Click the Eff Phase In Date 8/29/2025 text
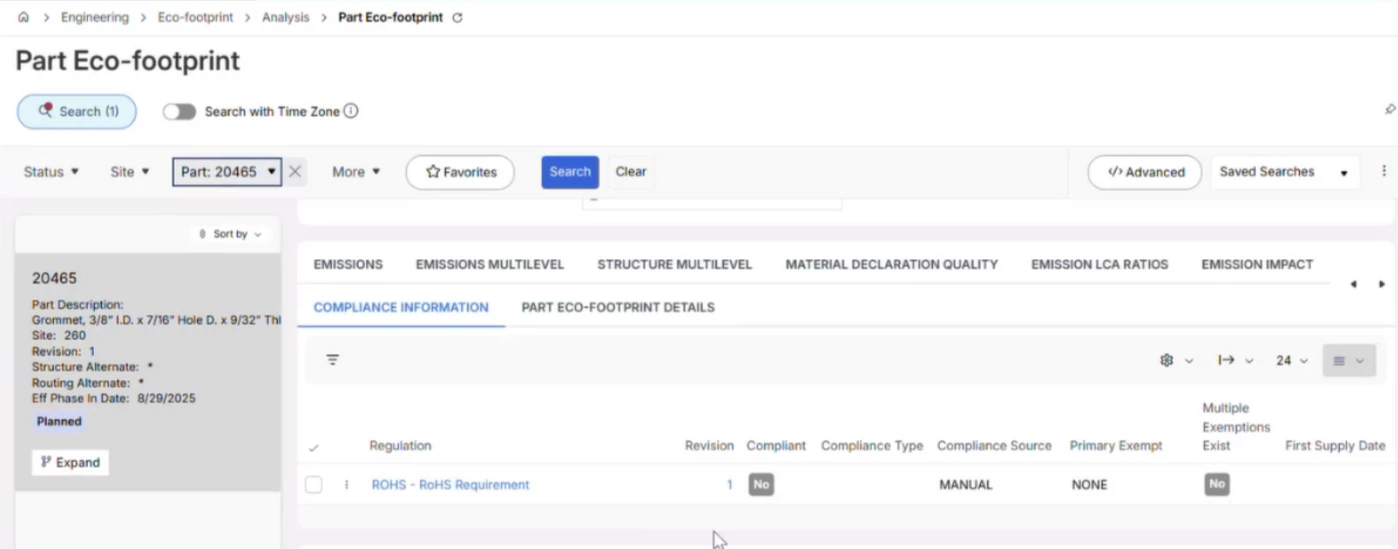Viewport: 1398px width, 549px height. [114, 398]
